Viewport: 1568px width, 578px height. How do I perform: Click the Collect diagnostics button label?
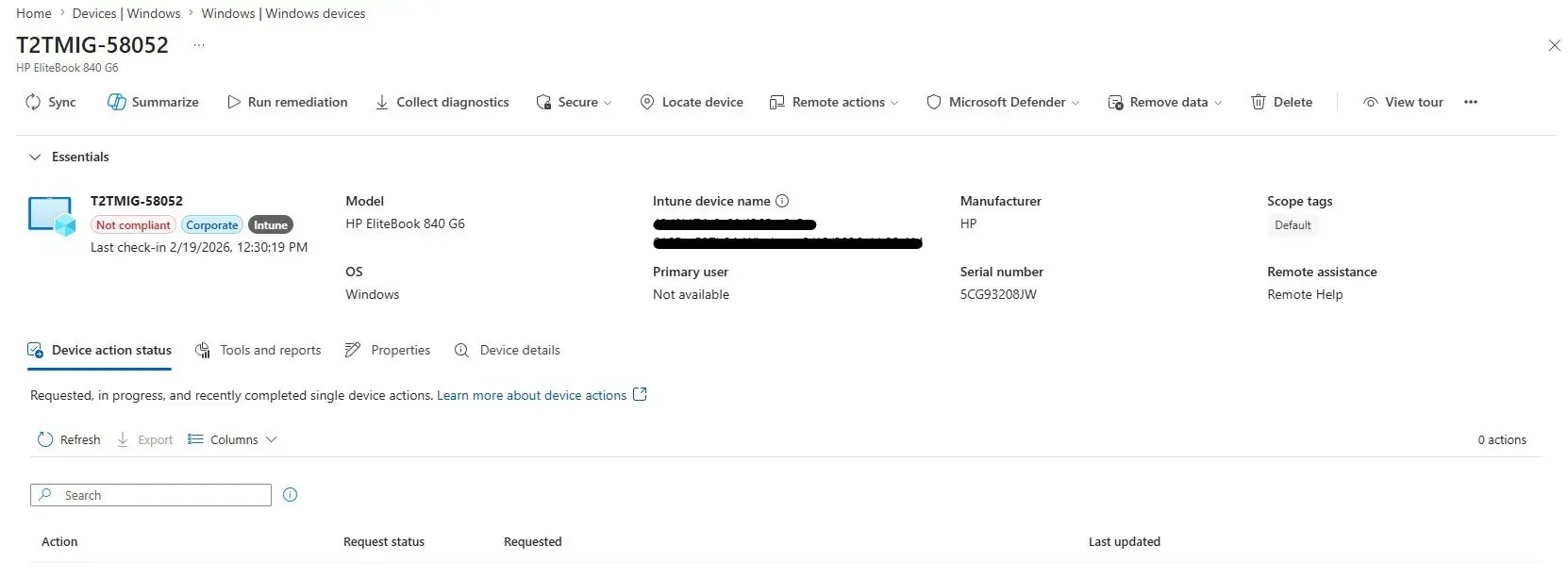453,102
